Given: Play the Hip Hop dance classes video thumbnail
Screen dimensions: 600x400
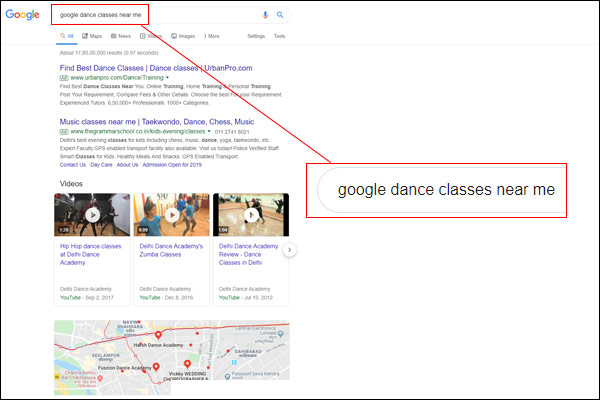Looking at the screenshot, I should [x=92, y=215].
